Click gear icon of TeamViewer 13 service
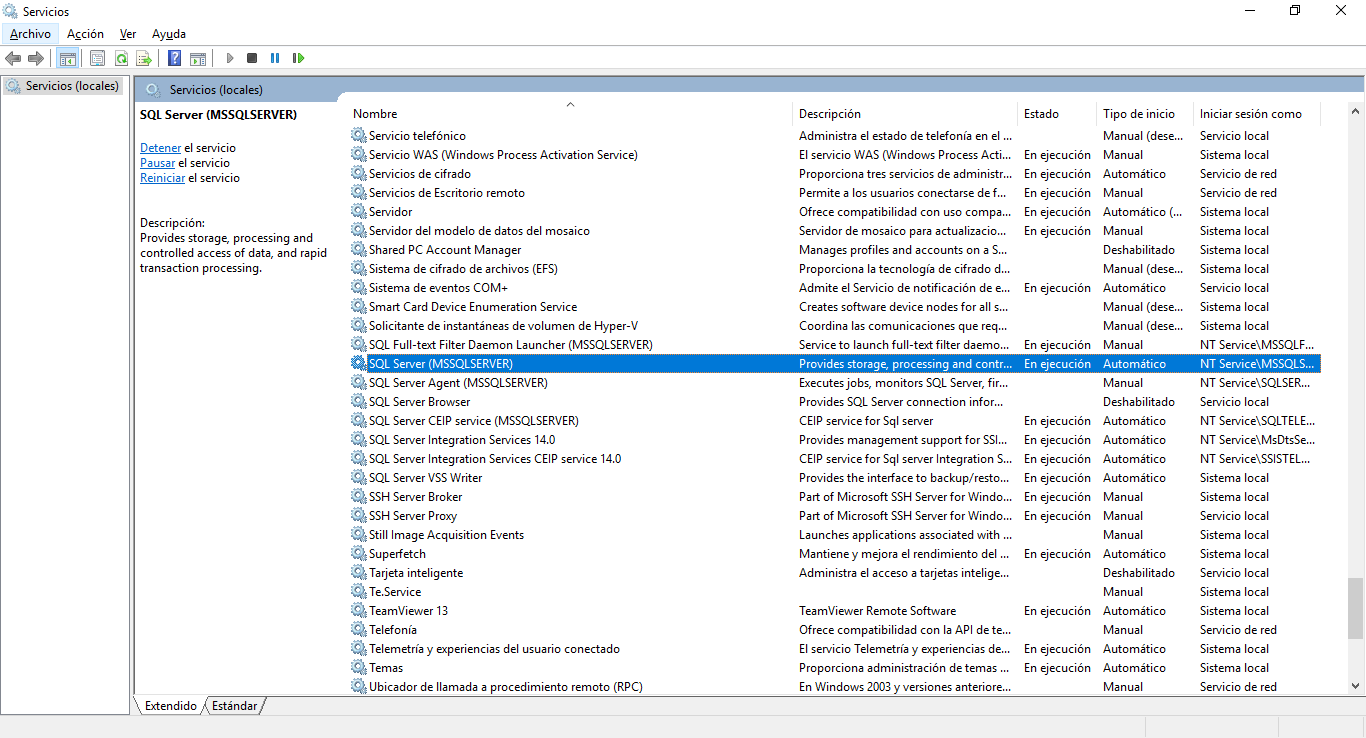This screenshot has width=1366, height=738. click(x=359, y=611)
